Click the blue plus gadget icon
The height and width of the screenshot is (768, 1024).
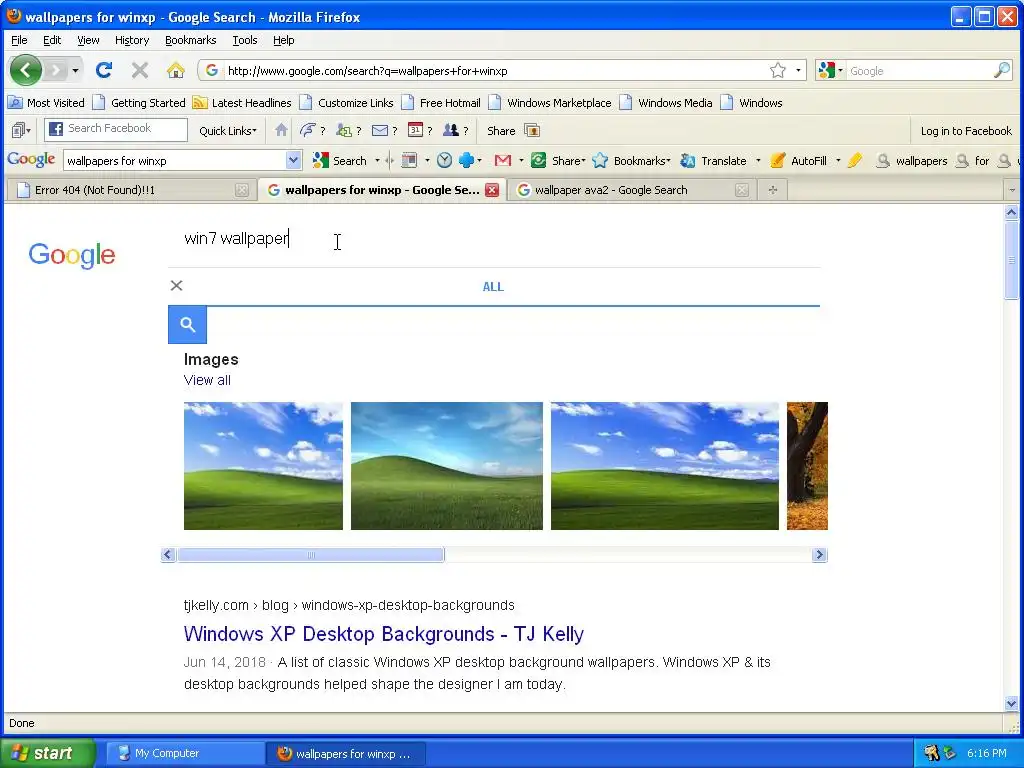(x=466, y=160)
